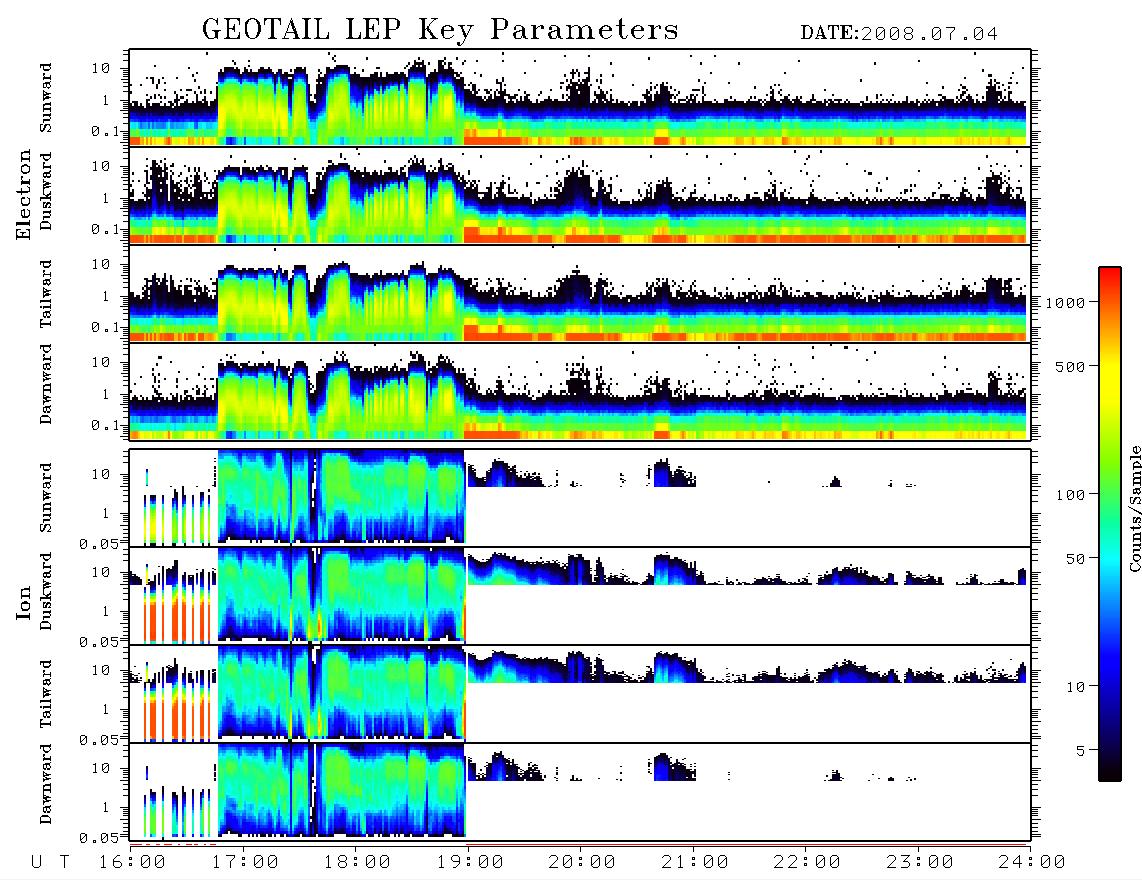
Task: Click the 22:00 time axis label
Action: click(x=807, y=862)
